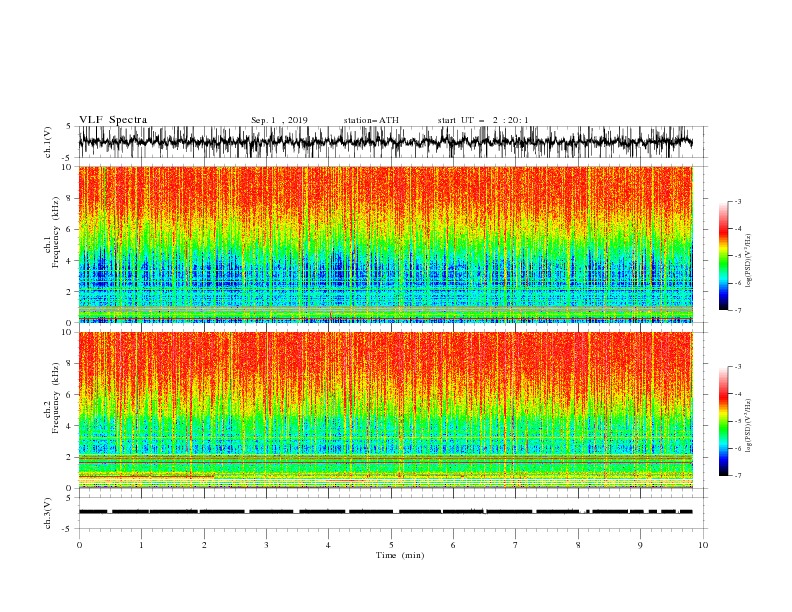This screenshot has height=612, width=792.
Task: Click the "-7" label on ch.2 color bar
Action: (x=738, y=475)
